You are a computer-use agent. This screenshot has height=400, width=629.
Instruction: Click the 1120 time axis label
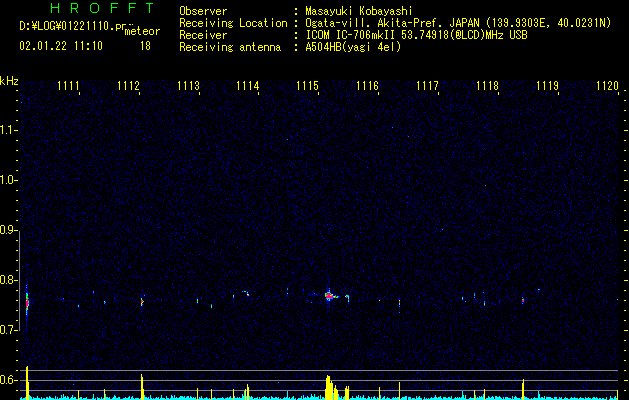point(607,86)
